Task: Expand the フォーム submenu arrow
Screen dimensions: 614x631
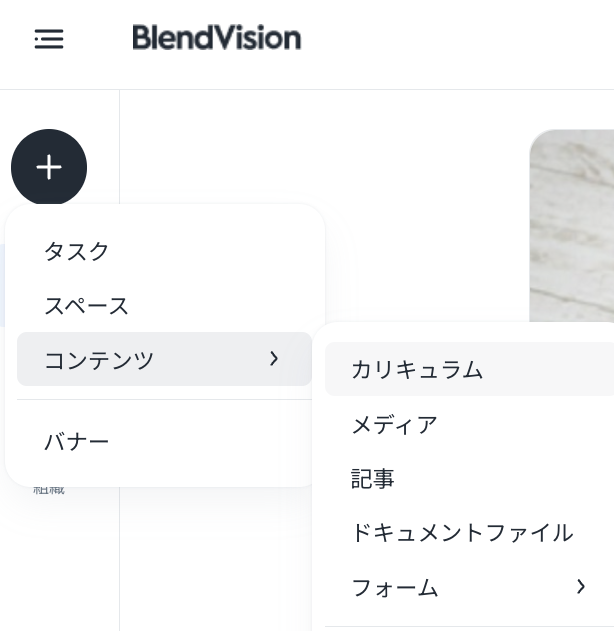Action: 580,587
